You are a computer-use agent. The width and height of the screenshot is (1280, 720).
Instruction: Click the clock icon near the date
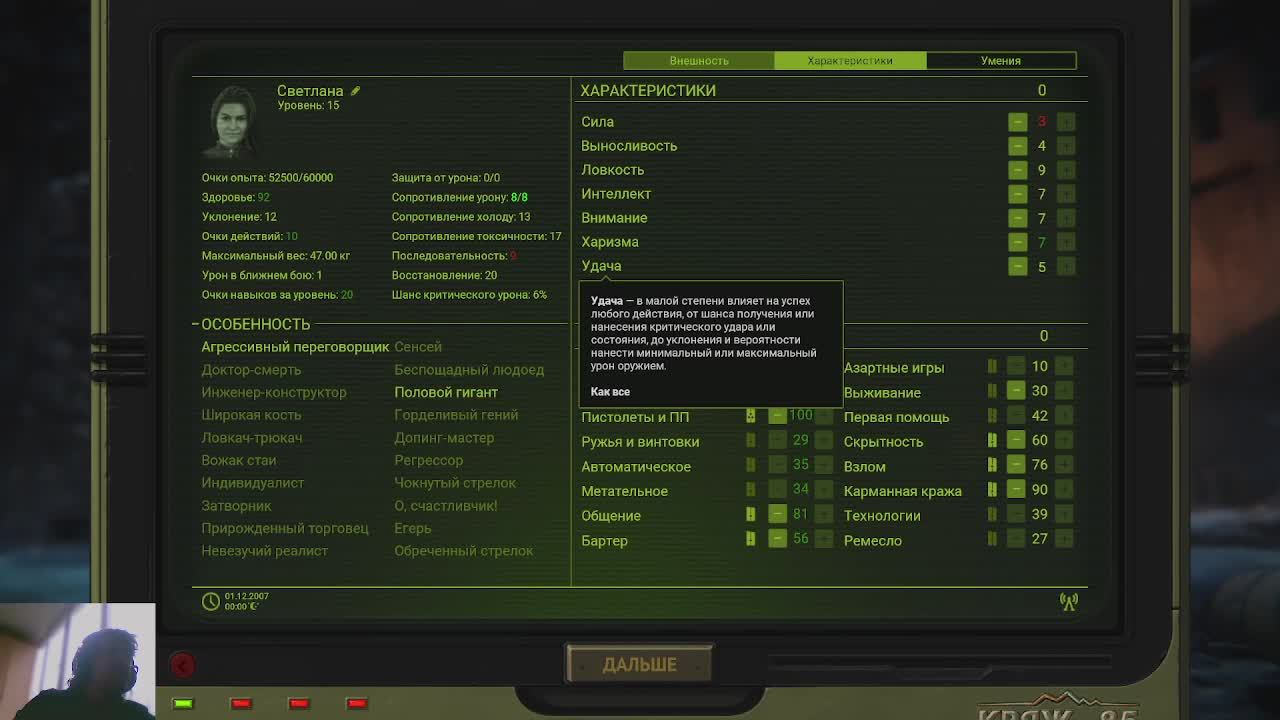pyautogui.click(x=210, y=601)
